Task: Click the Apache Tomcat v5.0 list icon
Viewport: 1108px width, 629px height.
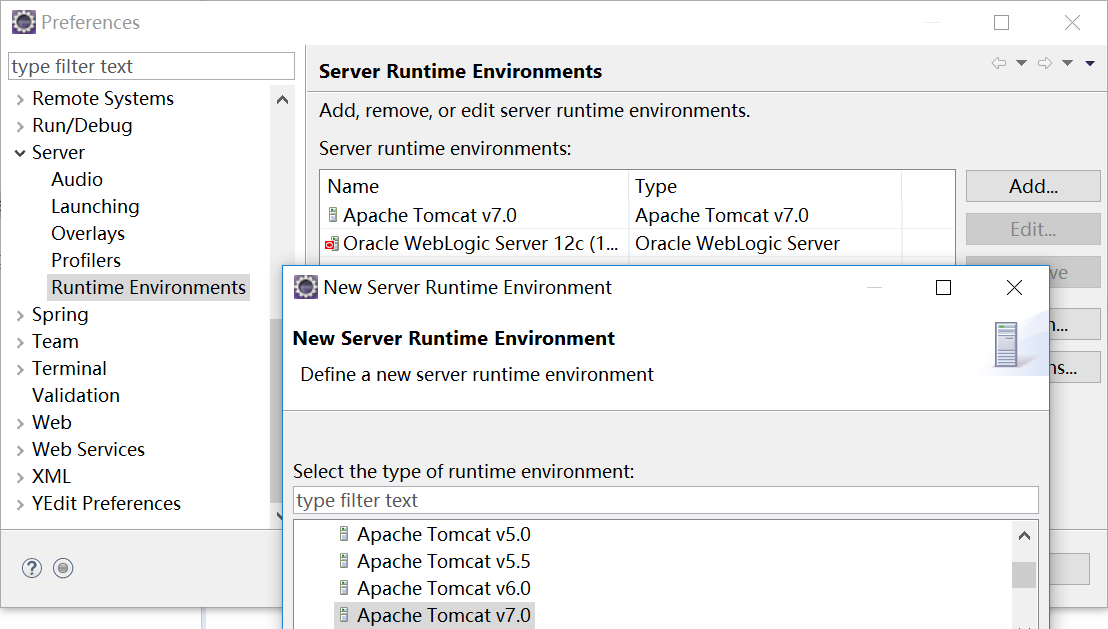Action: (x=344, y=534)
